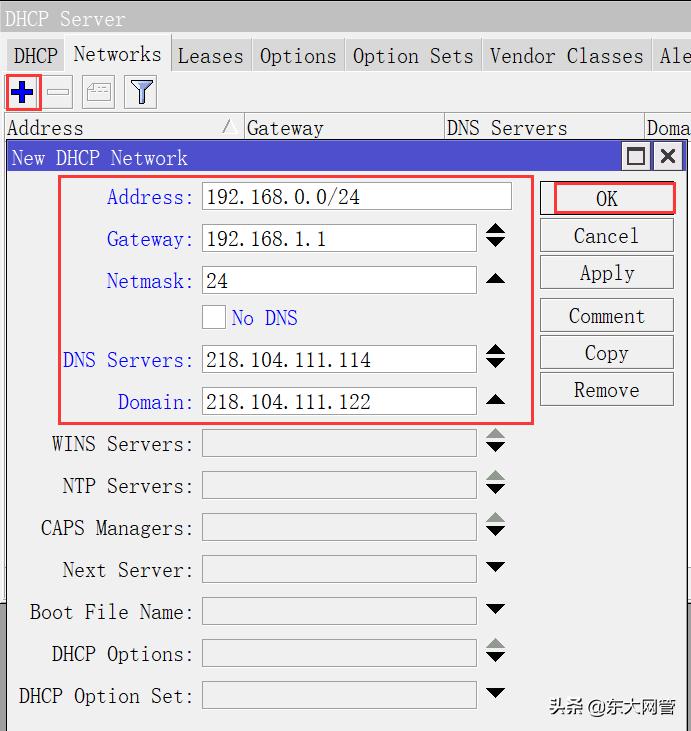Click the Comment button
This screenshot has height=731, width=691.
[607, 316]
